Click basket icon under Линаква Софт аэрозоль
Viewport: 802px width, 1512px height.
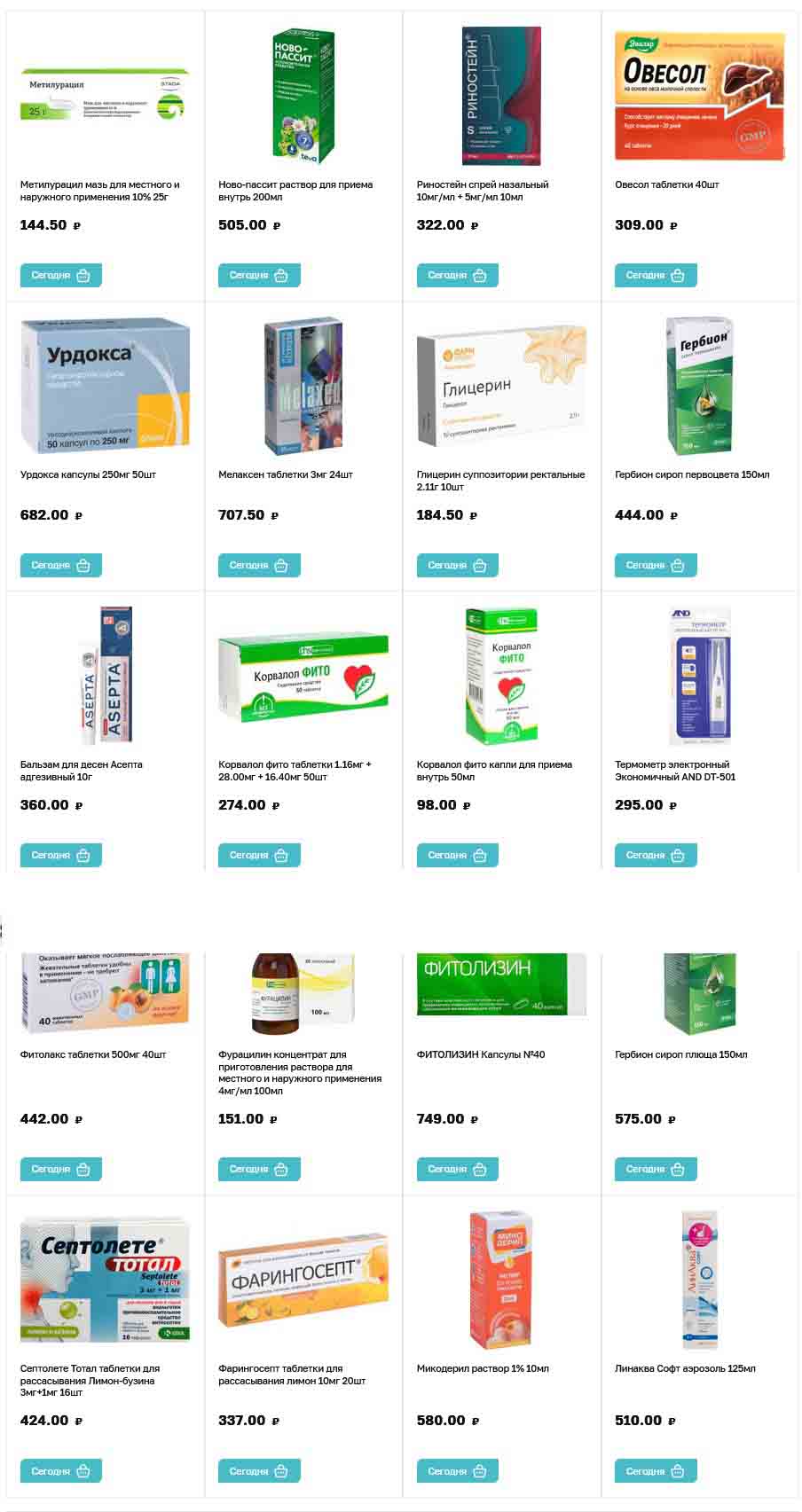(678, 1471)
